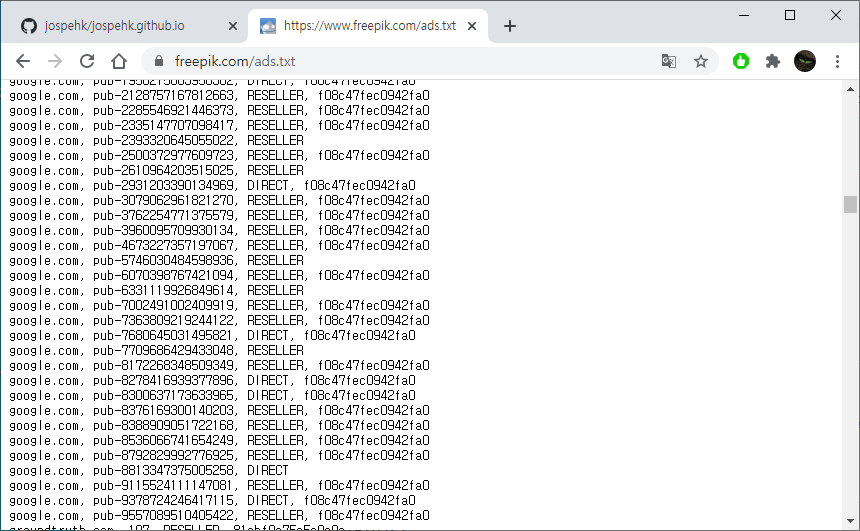Reload the freepik ads.txt page
The width and height of the screenshot is (860, 531).
tap(87, 61)
